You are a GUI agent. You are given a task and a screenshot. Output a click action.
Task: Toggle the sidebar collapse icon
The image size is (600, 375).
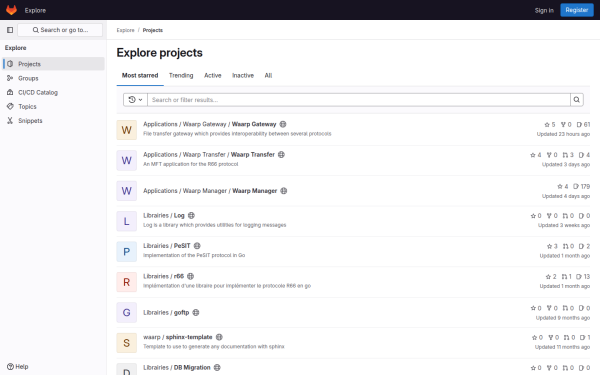(x=10, y=30)
